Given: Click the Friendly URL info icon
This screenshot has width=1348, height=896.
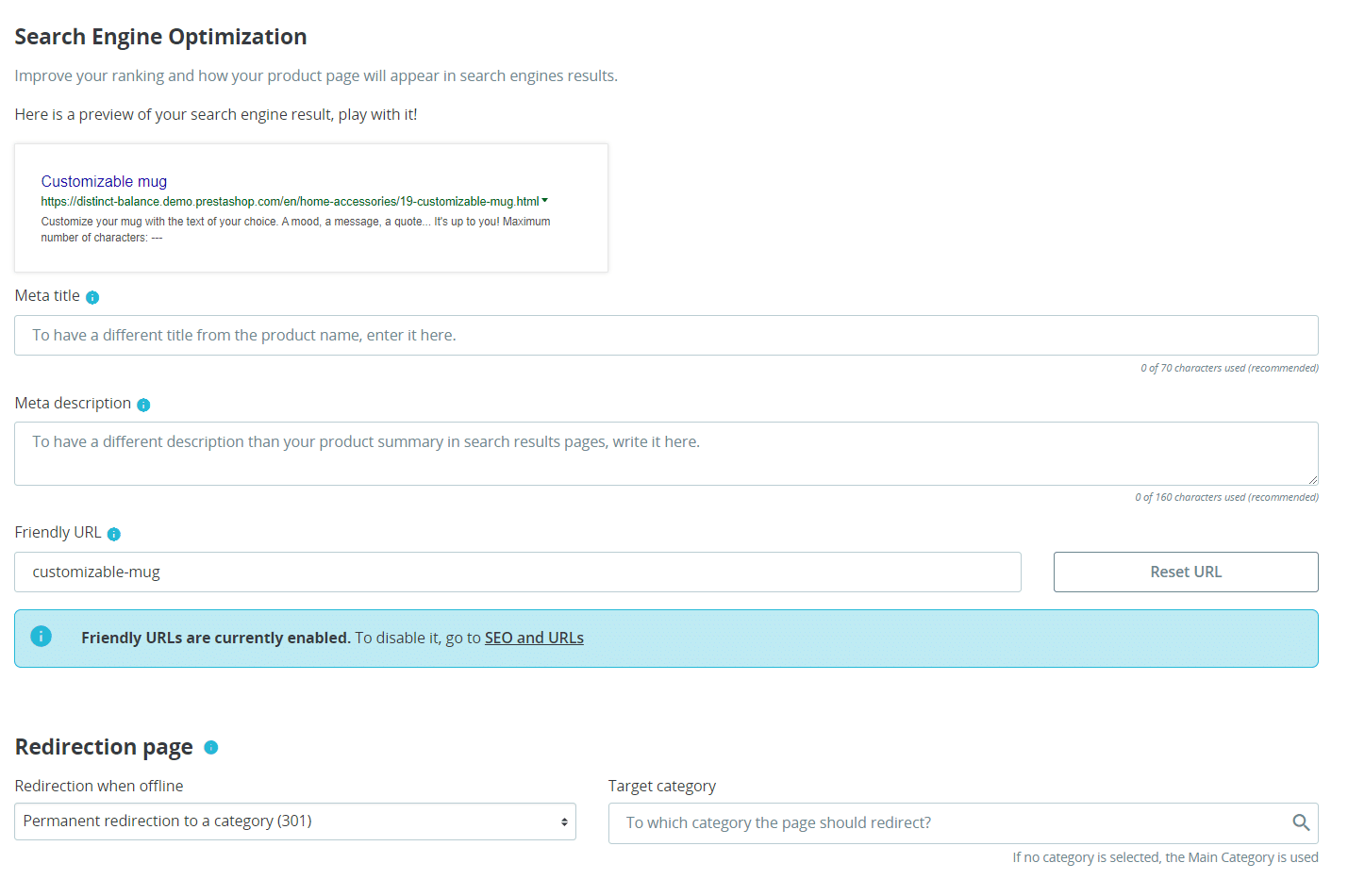Looking at the screenshot, I should coord(113,533).
